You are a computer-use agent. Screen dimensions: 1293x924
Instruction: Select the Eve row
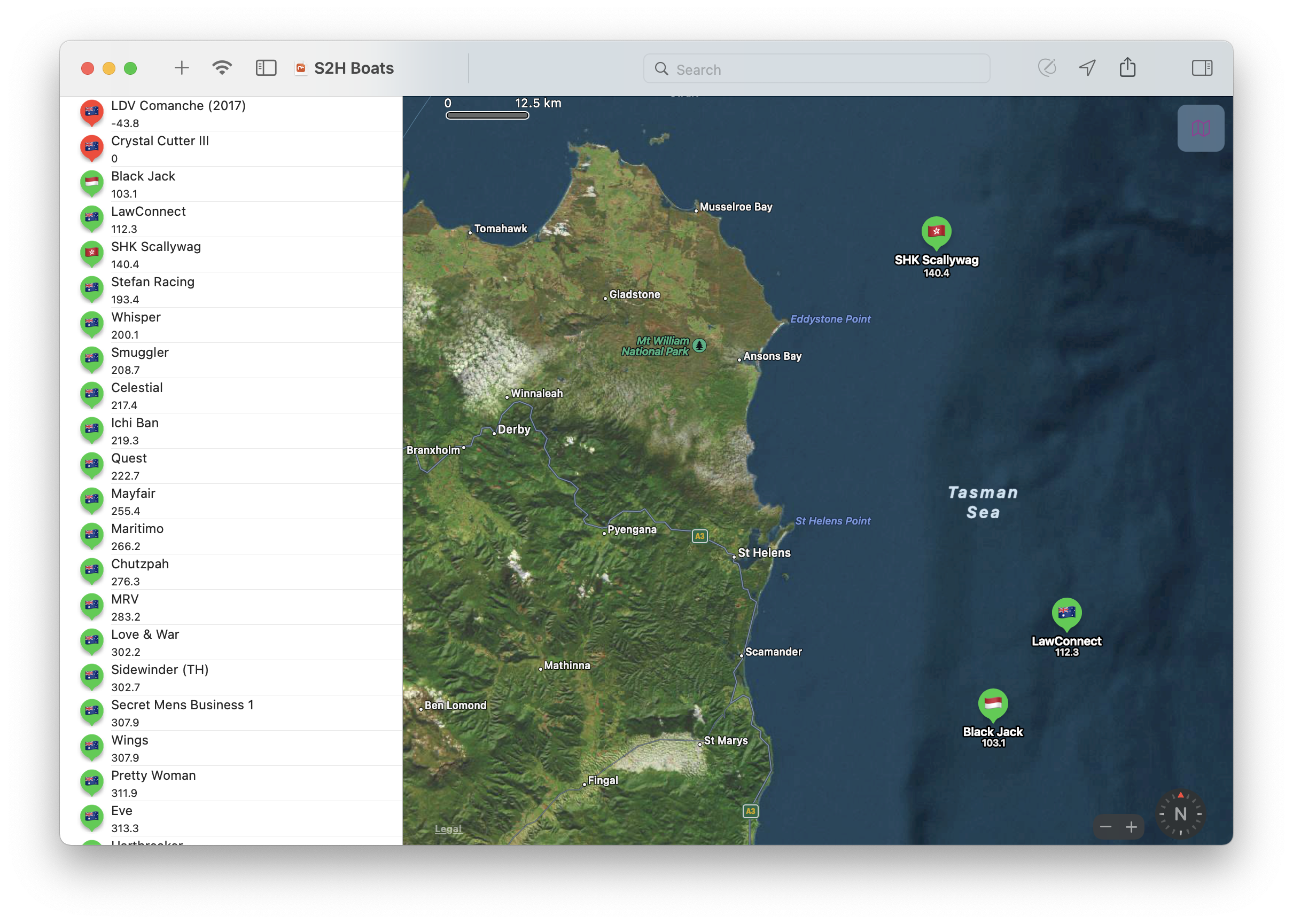(231, 819)
